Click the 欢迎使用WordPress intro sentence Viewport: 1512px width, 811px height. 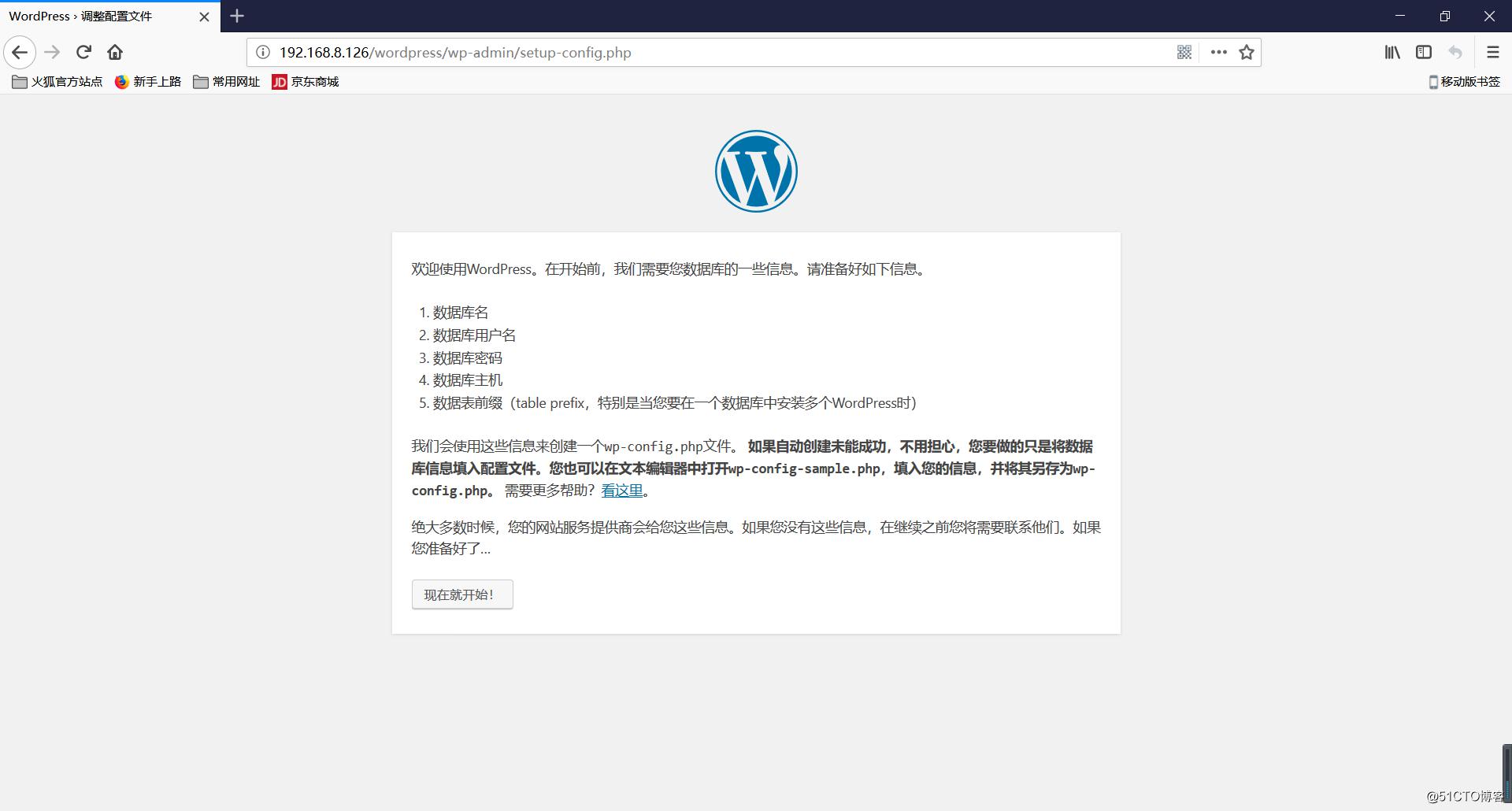pyautogui.click(x=669, y=269)
